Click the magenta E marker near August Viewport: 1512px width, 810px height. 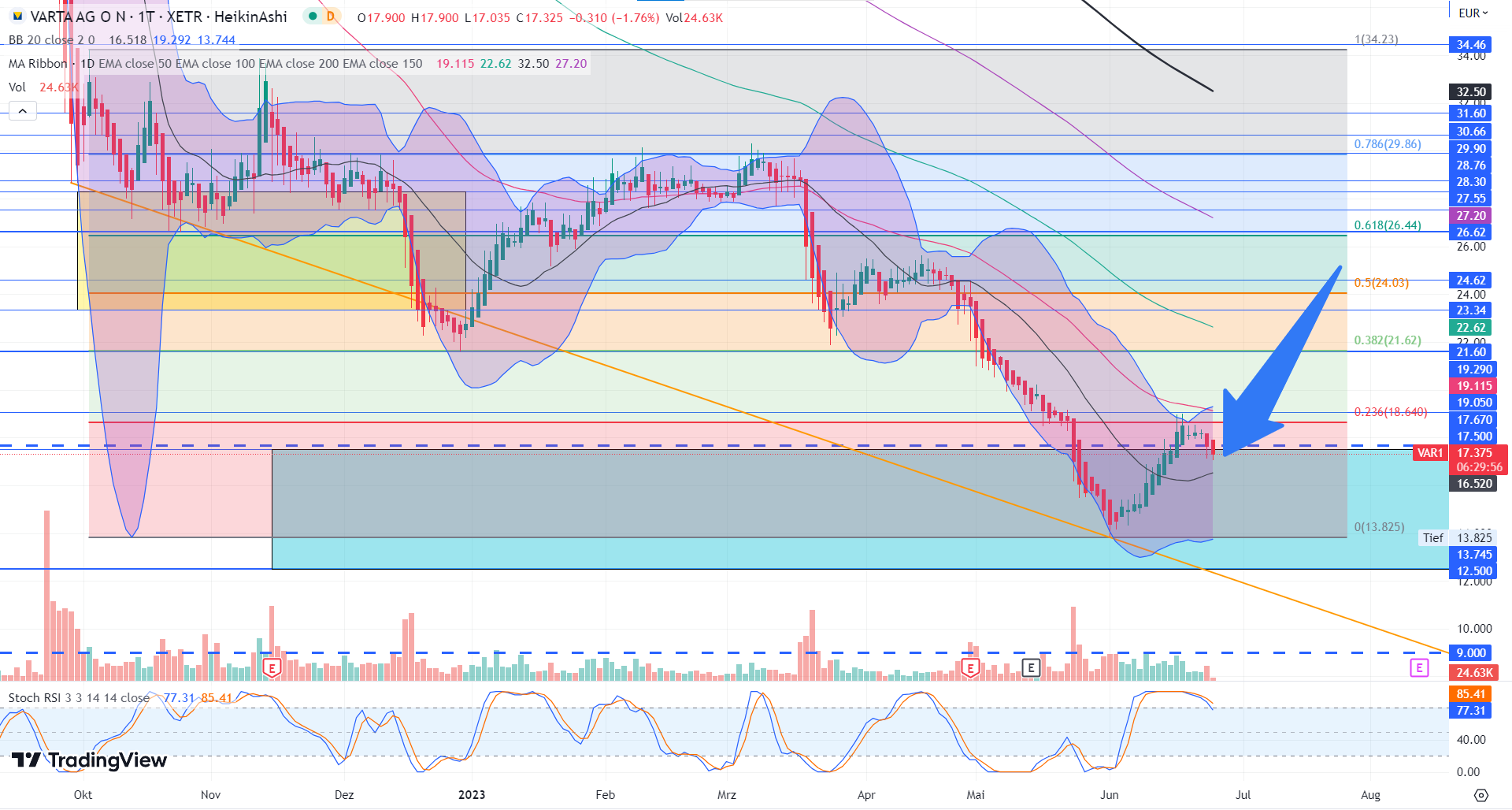[1419, 668]
